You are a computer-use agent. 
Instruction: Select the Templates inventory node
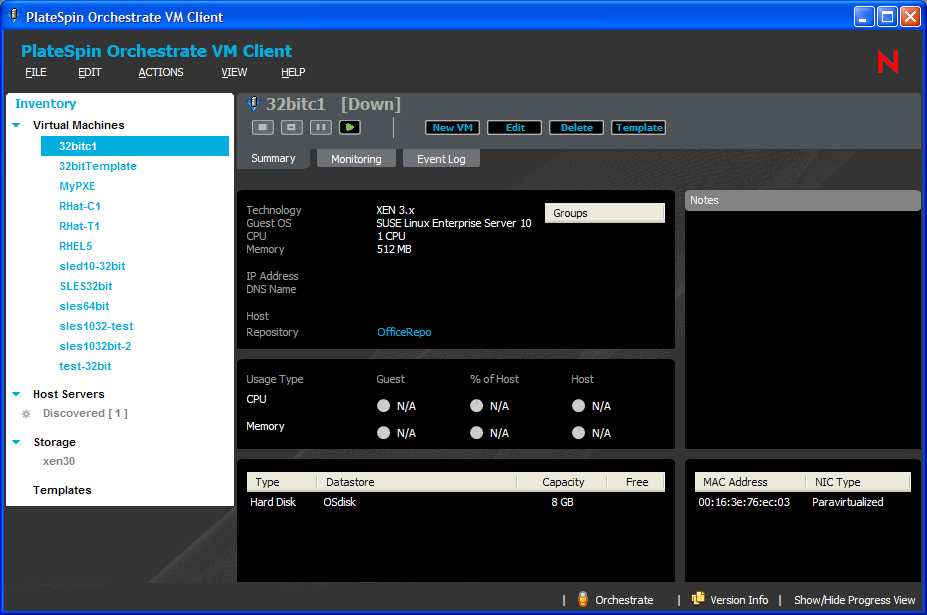tap(62, 490)
